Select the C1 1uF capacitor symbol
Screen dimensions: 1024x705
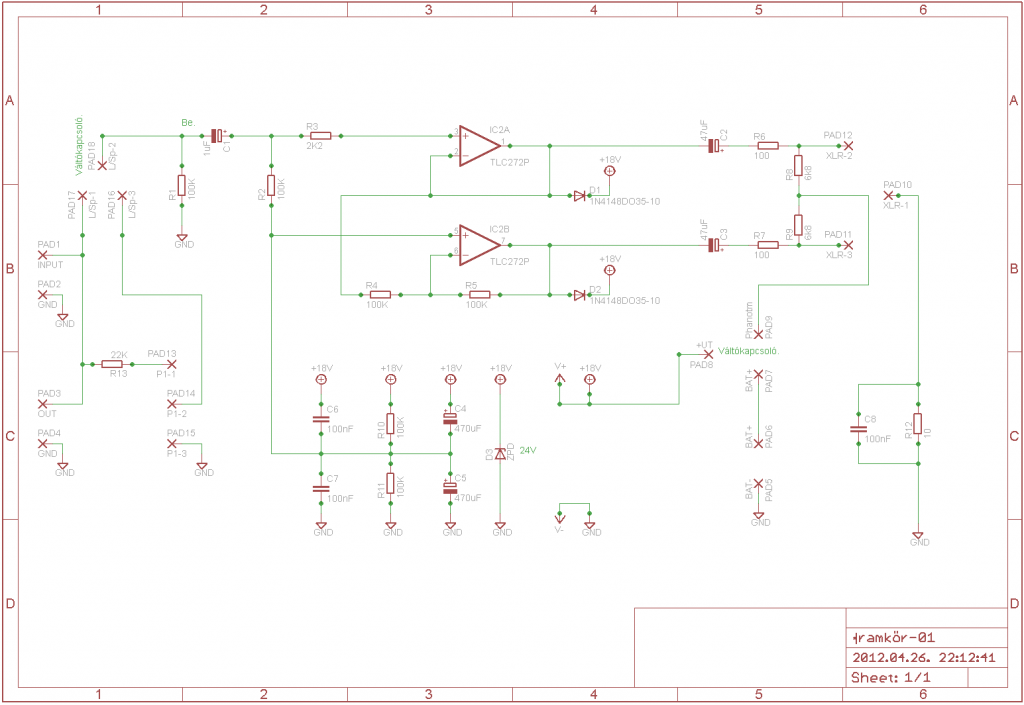click(x=218, y=136)
